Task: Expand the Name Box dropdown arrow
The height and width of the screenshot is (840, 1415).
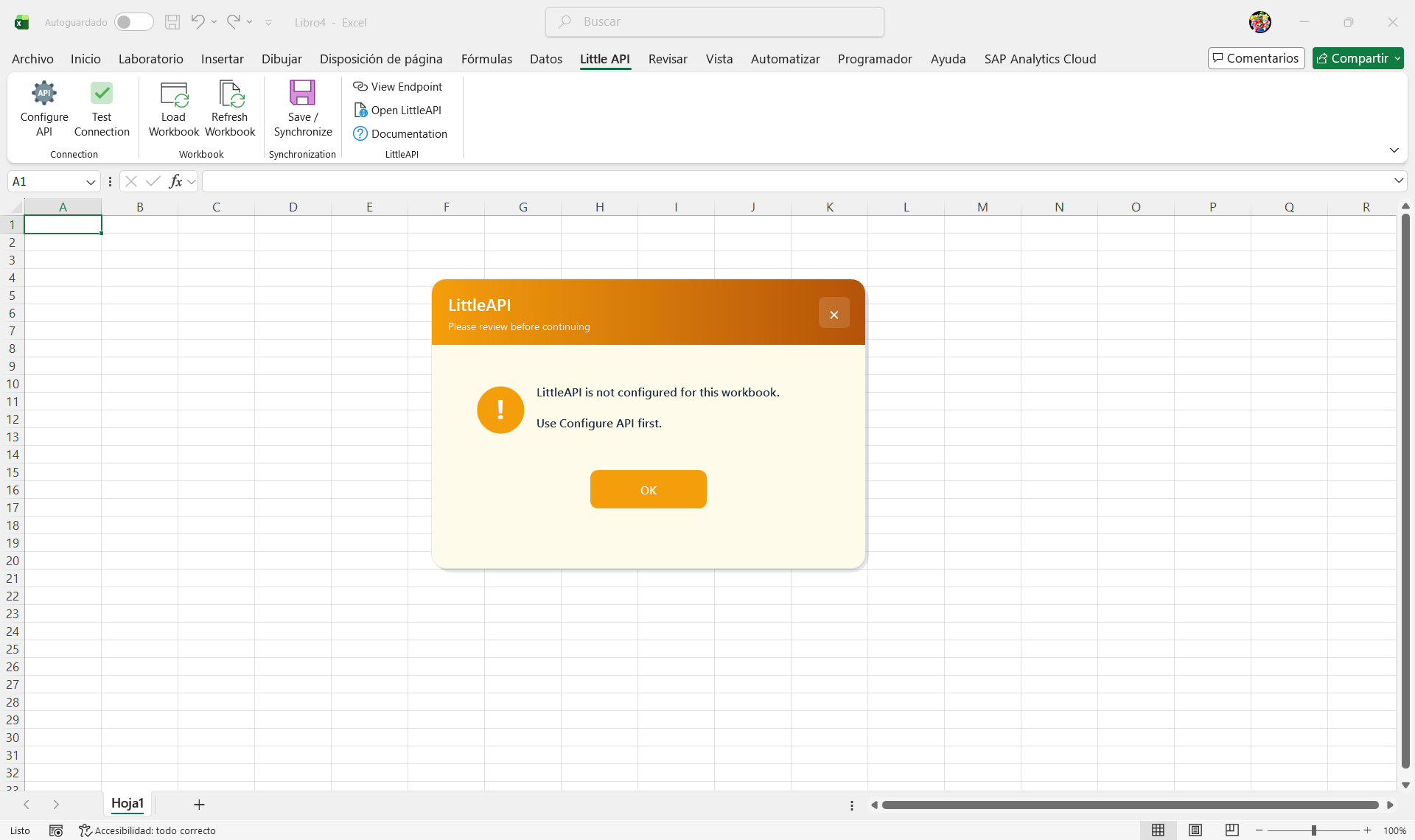Action: (91, 181)
